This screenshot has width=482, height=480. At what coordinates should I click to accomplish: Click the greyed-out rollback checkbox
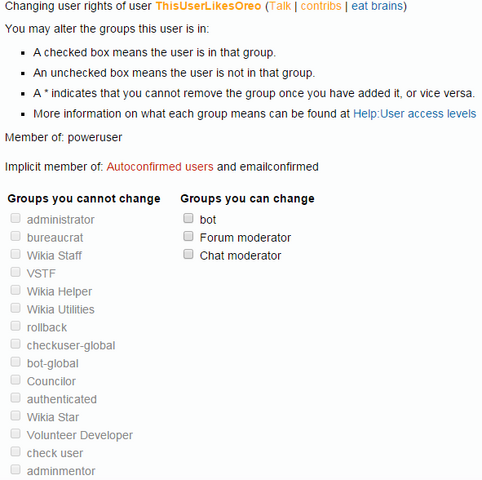click(15, 326)
